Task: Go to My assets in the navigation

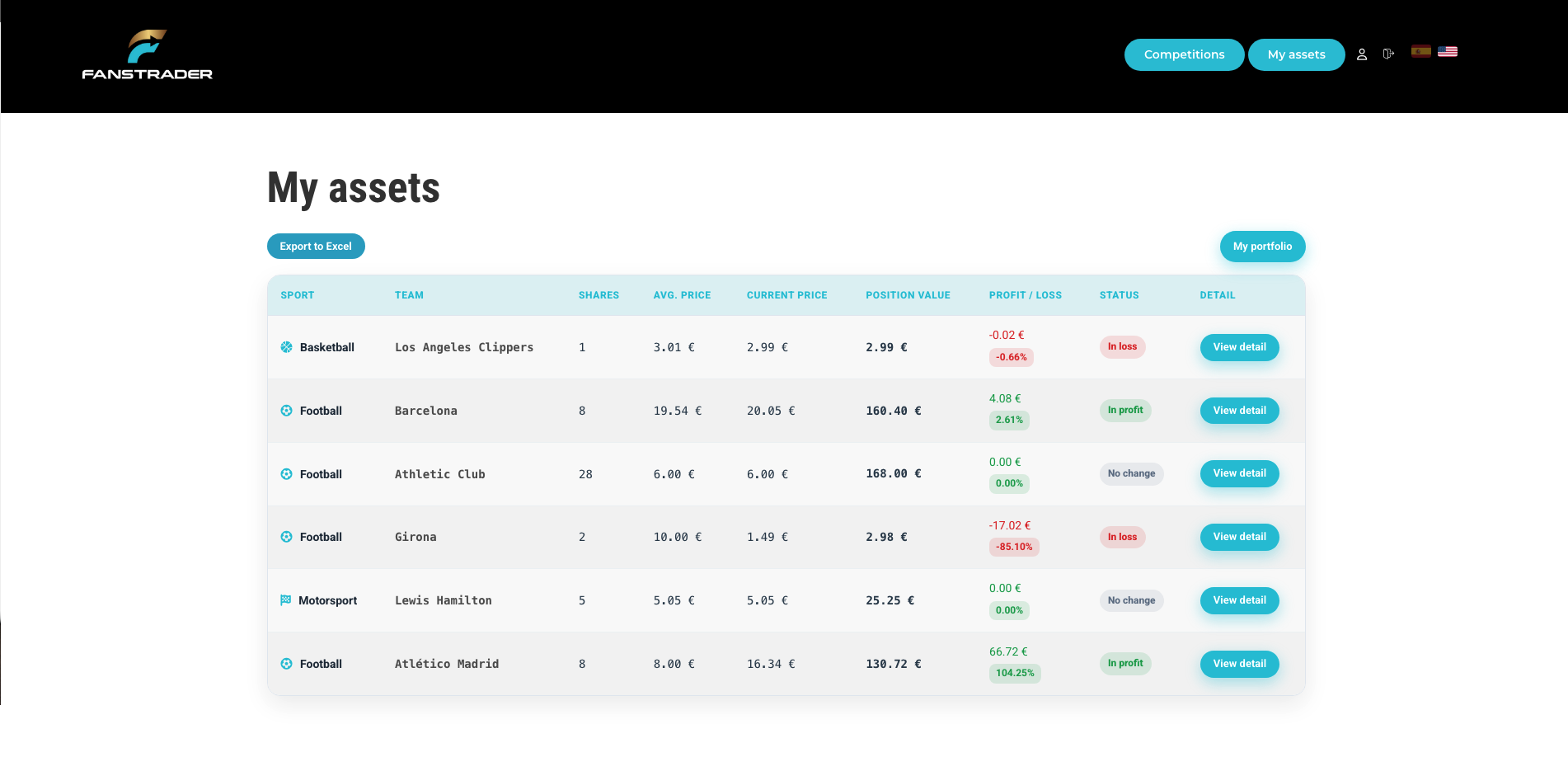Action: [x=1296, y=54]
